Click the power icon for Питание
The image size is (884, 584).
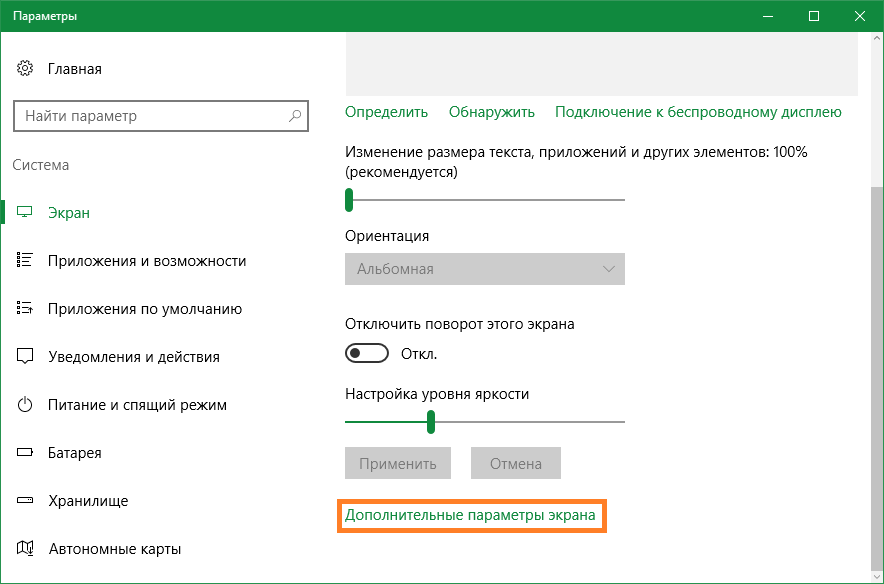pos(26,405)
